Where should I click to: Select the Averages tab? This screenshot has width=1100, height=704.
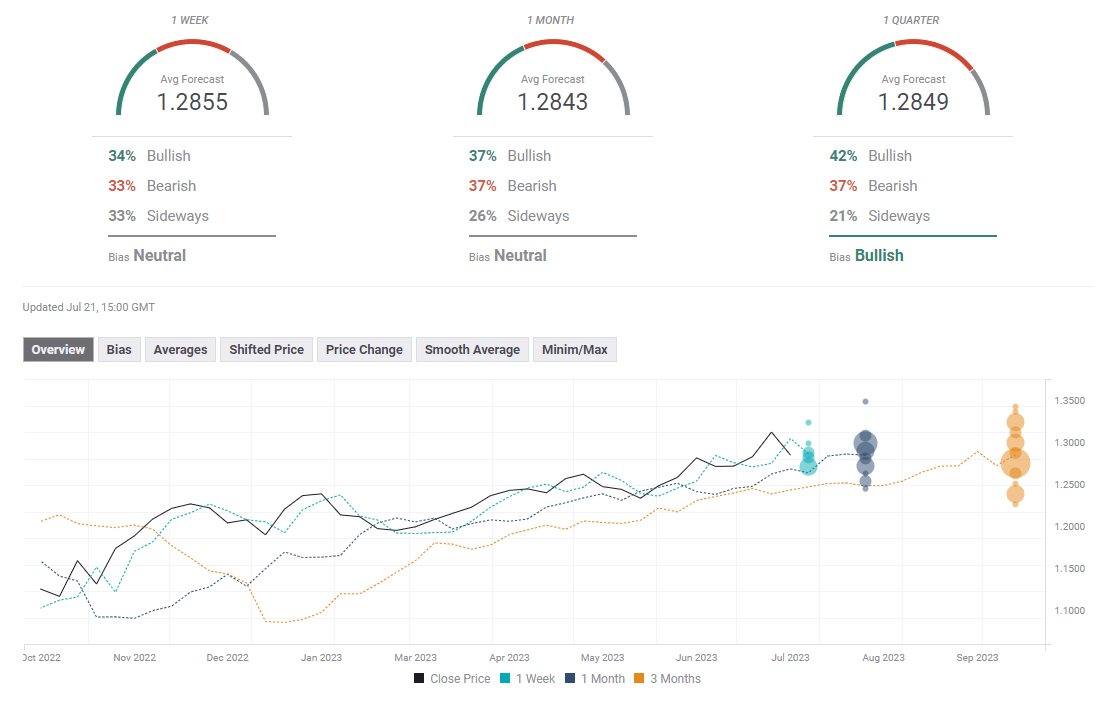coord(180,349)
